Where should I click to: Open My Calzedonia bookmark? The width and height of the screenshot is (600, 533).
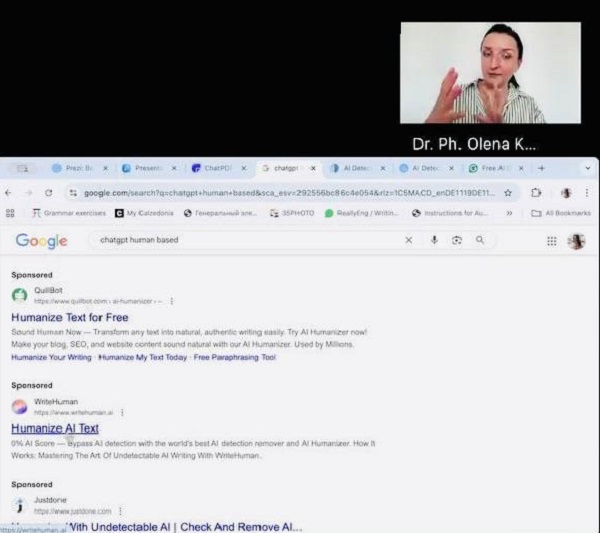pos(144,213)
